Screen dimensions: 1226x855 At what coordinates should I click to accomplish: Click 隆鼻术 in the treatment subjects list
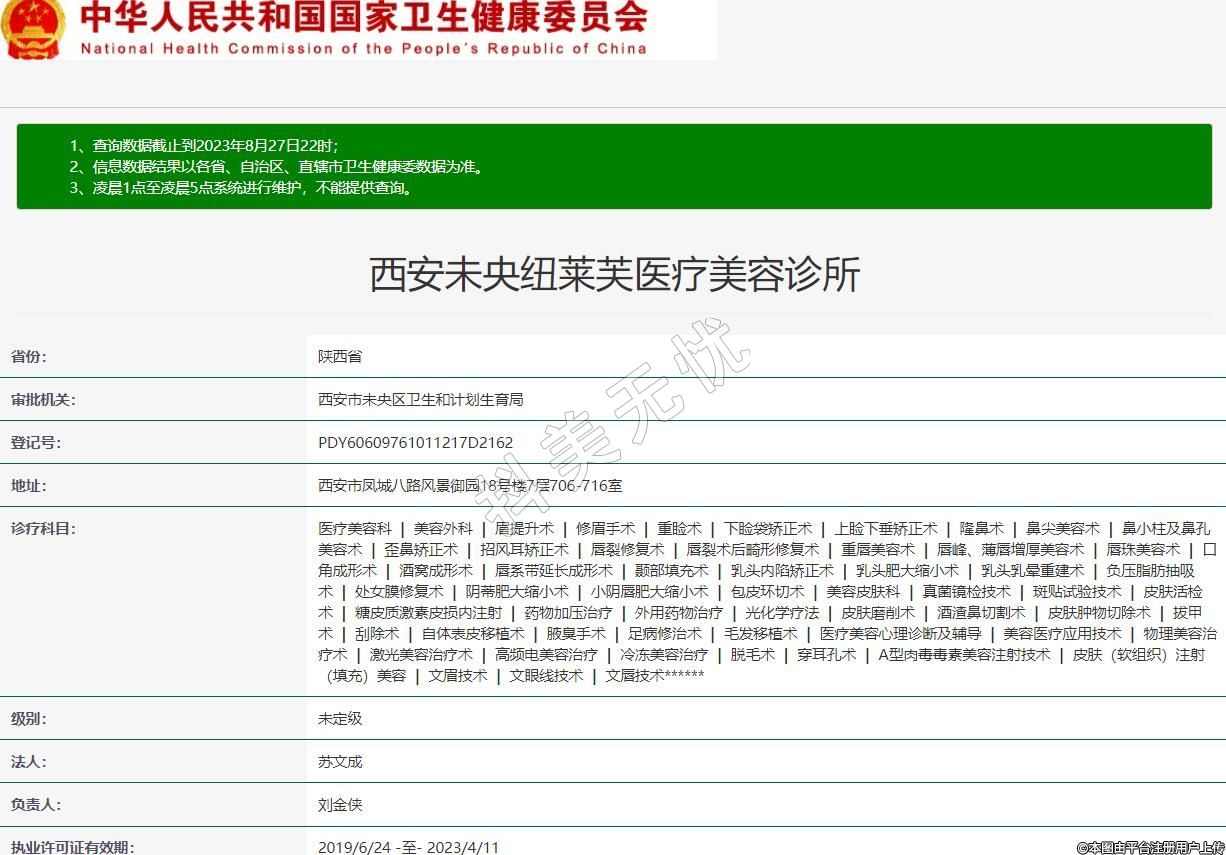[x=982, y=529]
